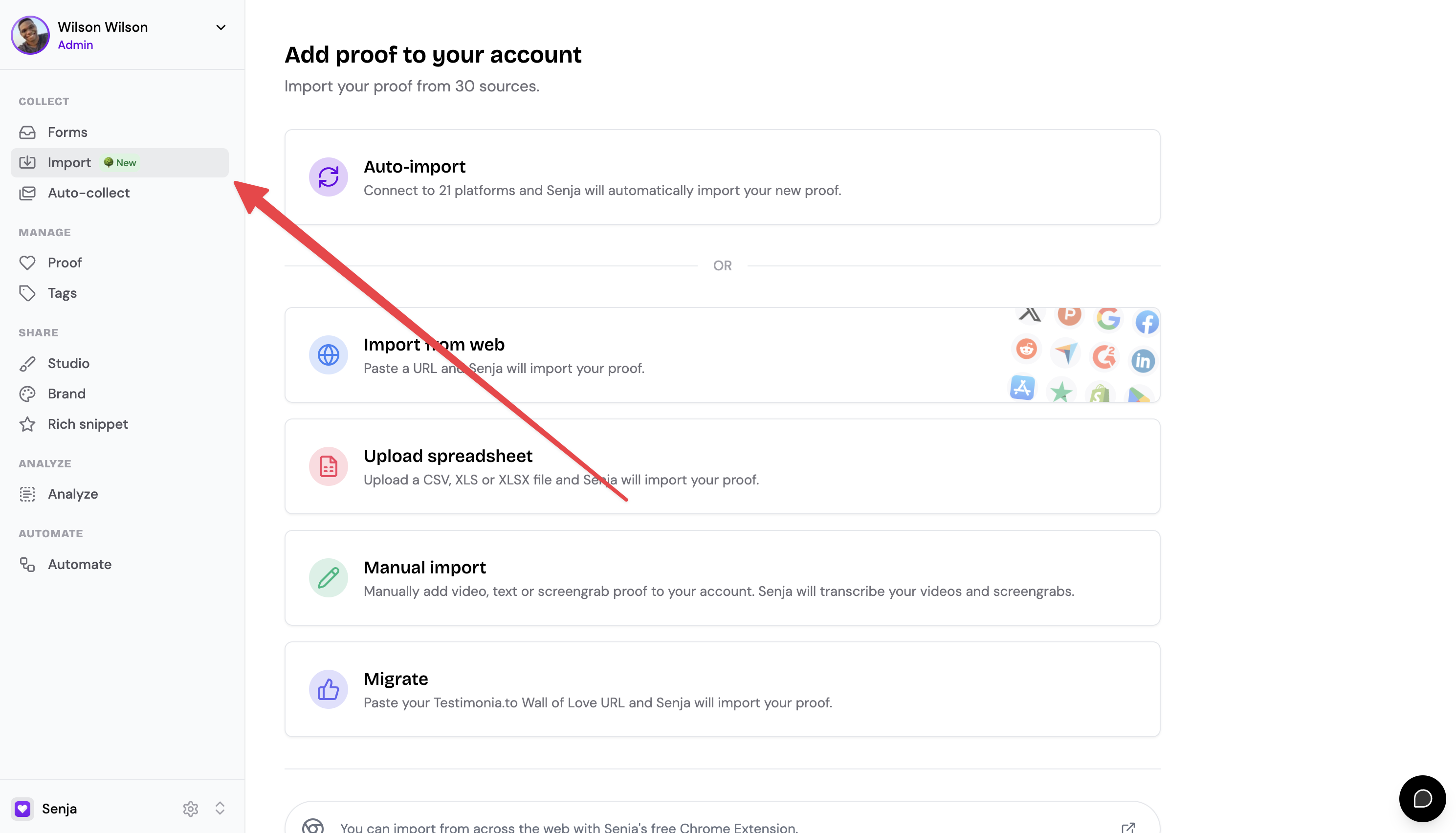Click the Brand palette icon
1456x833 pixels.
pos(27,394)
